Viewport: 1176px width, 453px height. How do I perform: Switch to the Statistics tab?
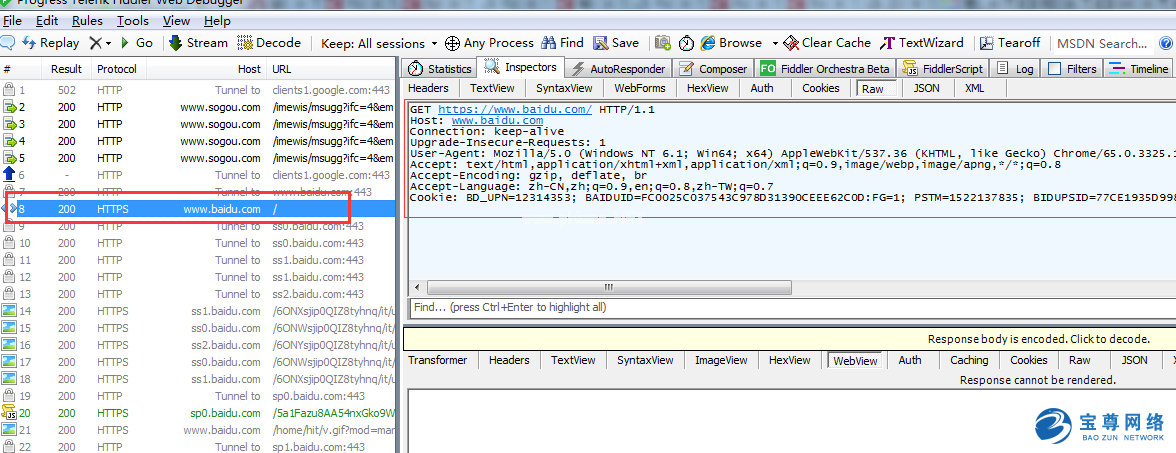(x=440, y=69)
